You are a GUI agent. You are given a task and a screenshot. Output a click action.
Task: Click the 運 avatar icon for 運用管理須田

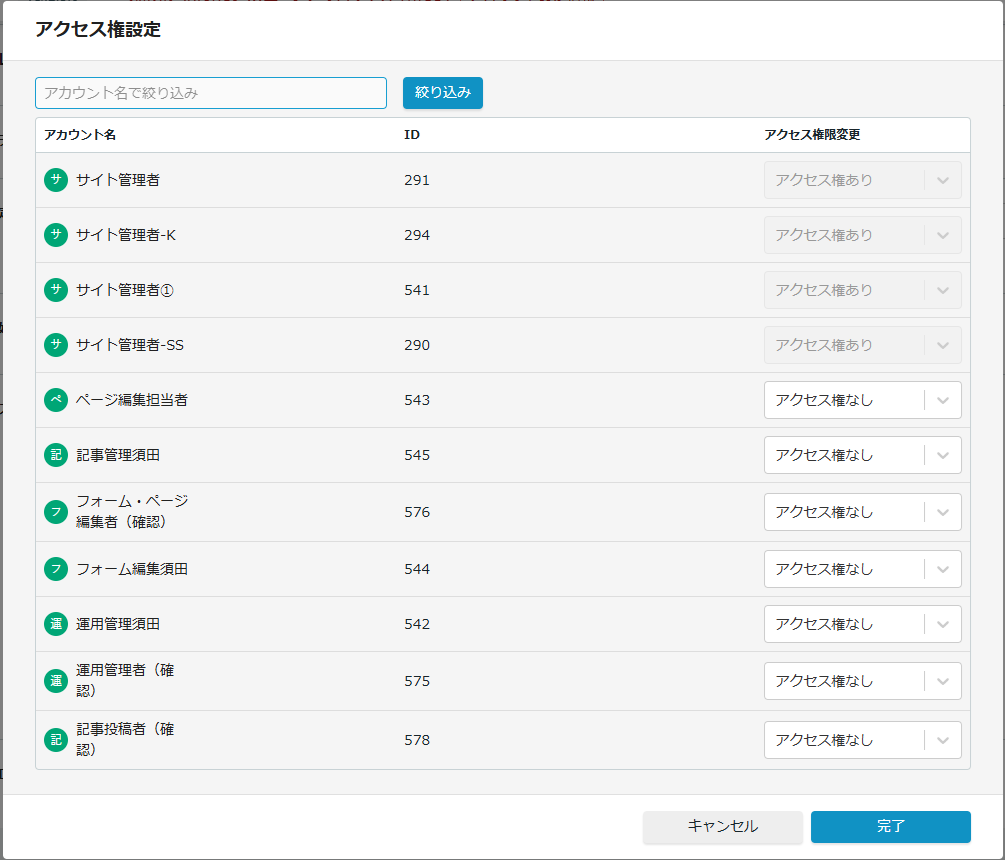click(56, 624)
